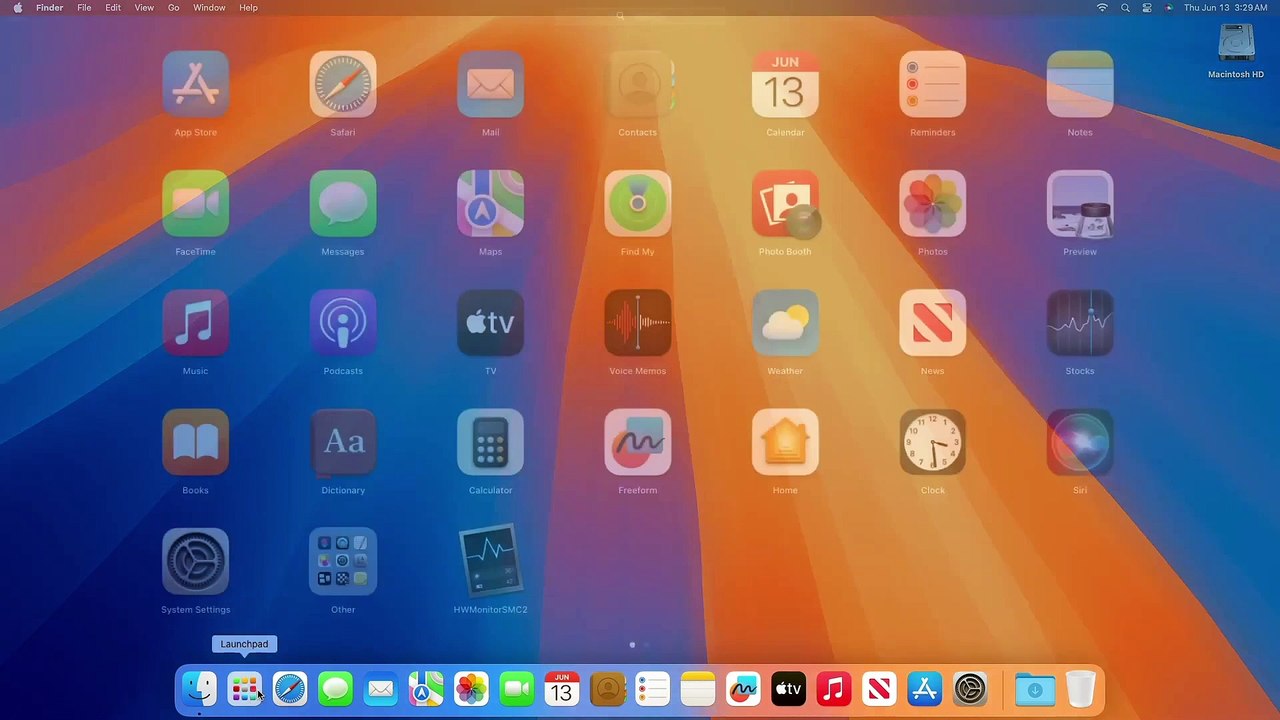Click the date and time in menu bar
Image resolution: width=1280 pixels, height=720 pixels.
coord(1225,8)
